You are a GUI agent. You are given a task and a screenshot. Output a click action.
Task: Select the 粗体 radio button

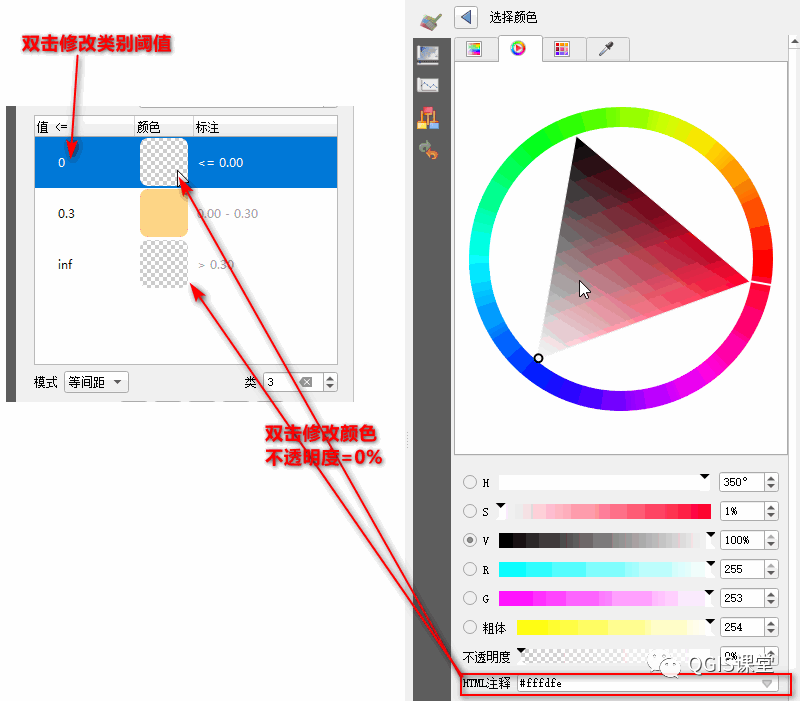[x=469, y=627]
